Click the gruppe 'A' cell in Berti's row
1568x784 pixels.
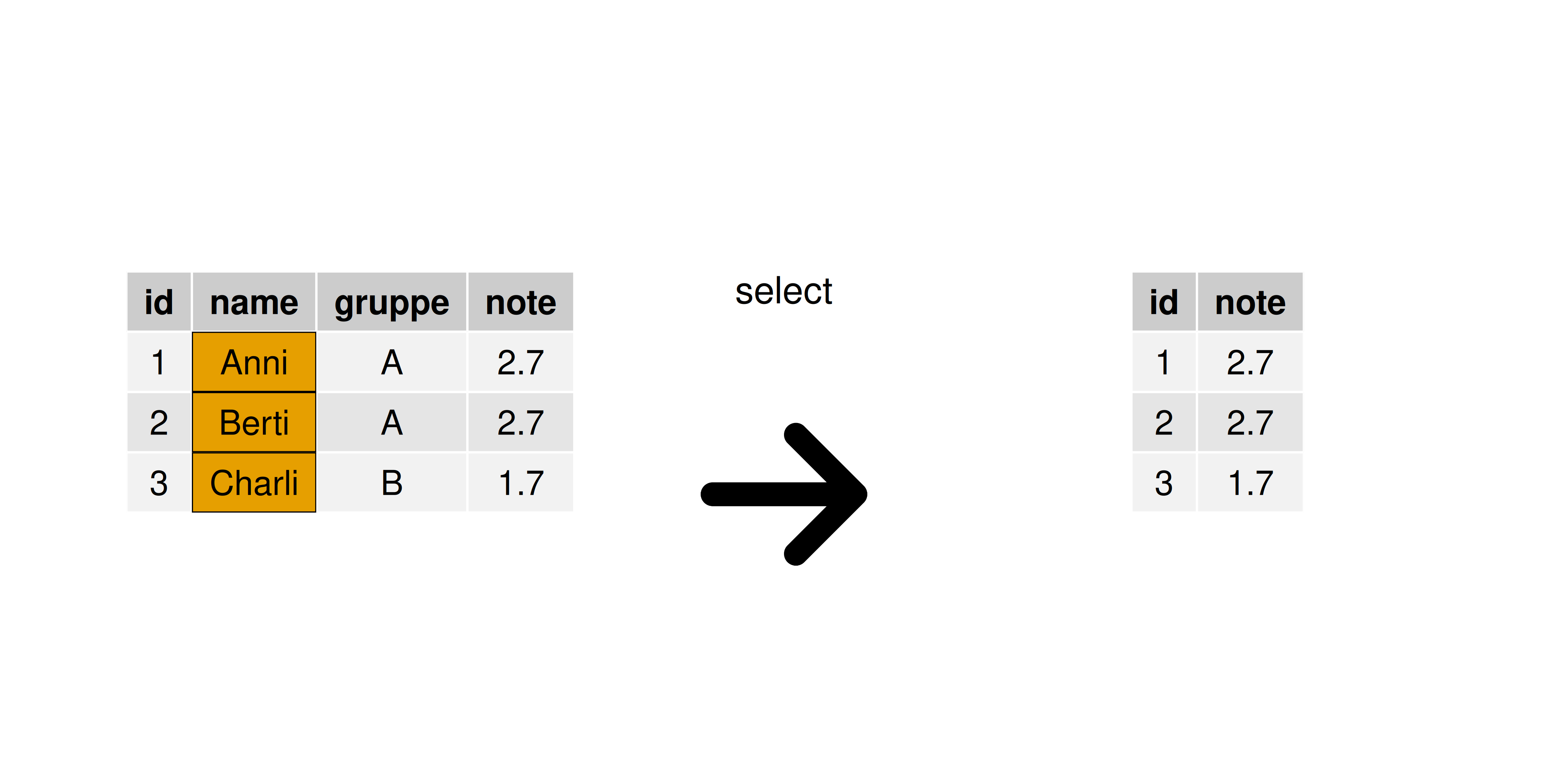tap(391, 423)
